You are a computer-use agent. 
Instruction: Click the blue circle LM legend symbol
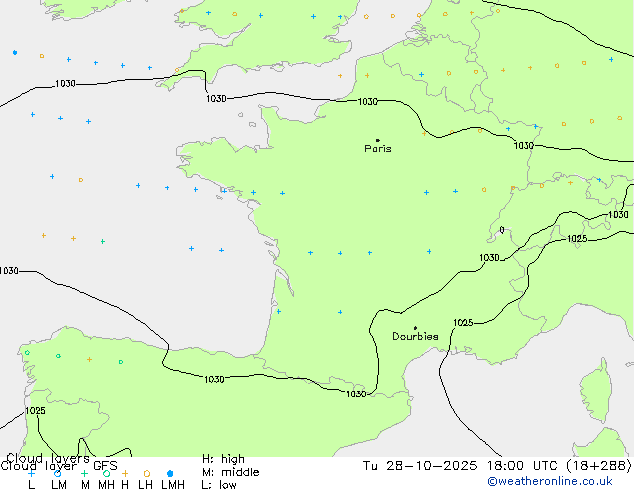(x=57, y=473)
